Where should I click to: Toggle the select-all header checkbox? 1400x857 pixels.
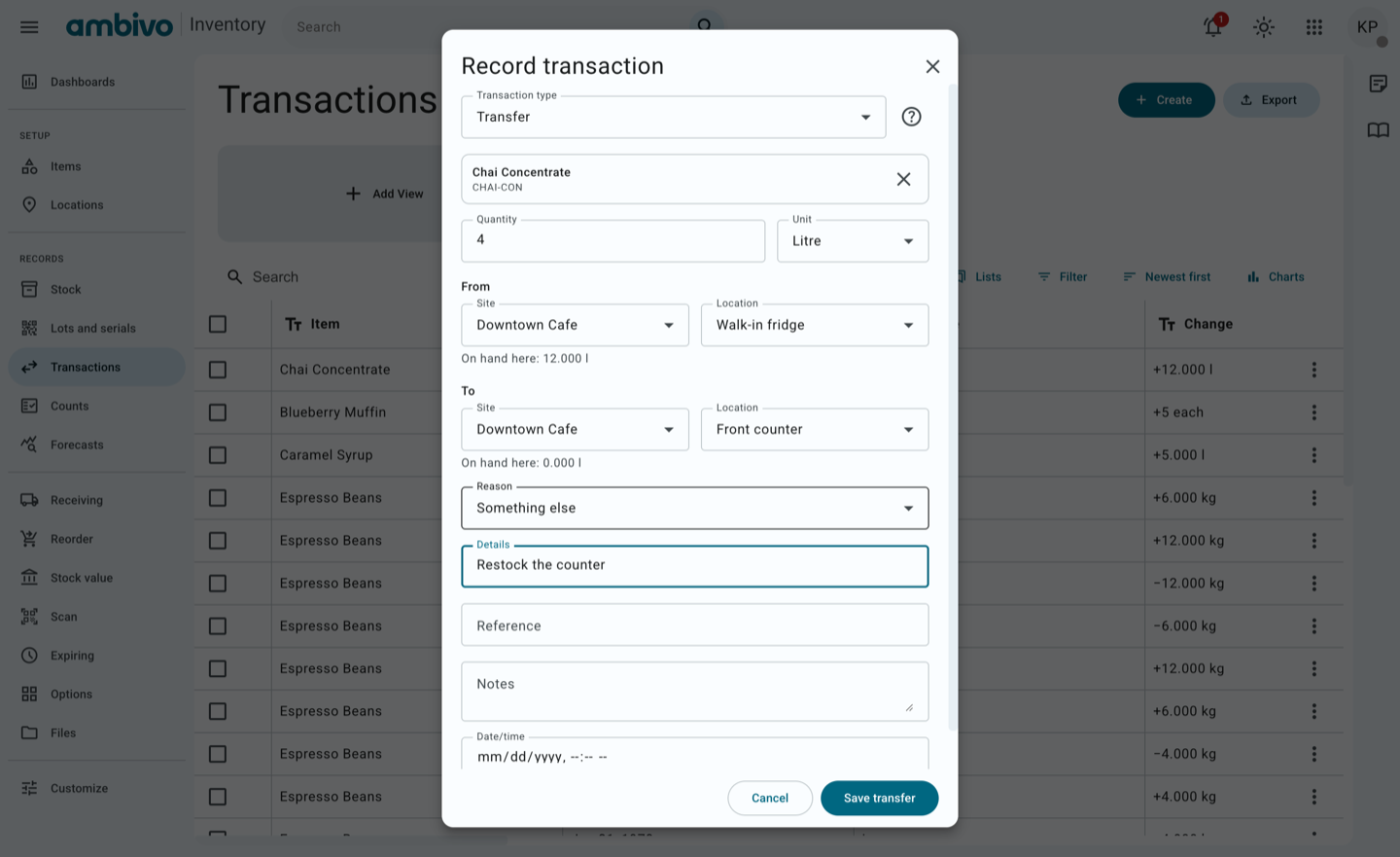pos(218,324)
